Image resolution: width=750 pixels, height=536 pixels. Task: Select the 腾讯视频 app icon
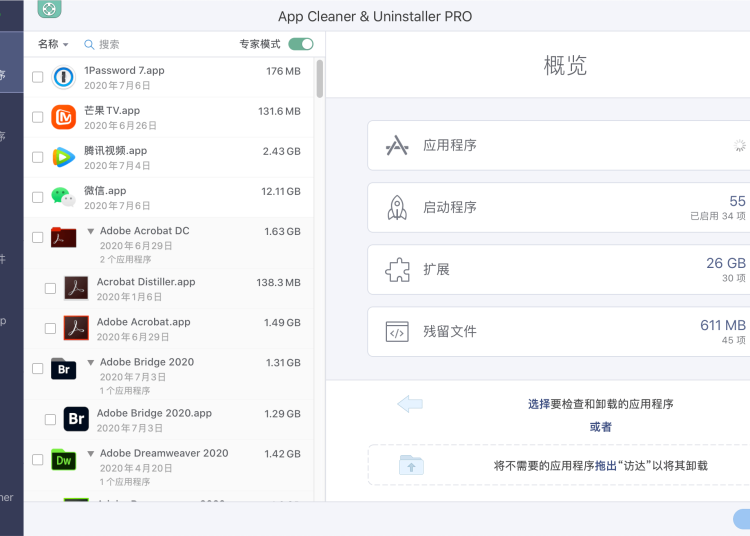[x=63, y=157]
